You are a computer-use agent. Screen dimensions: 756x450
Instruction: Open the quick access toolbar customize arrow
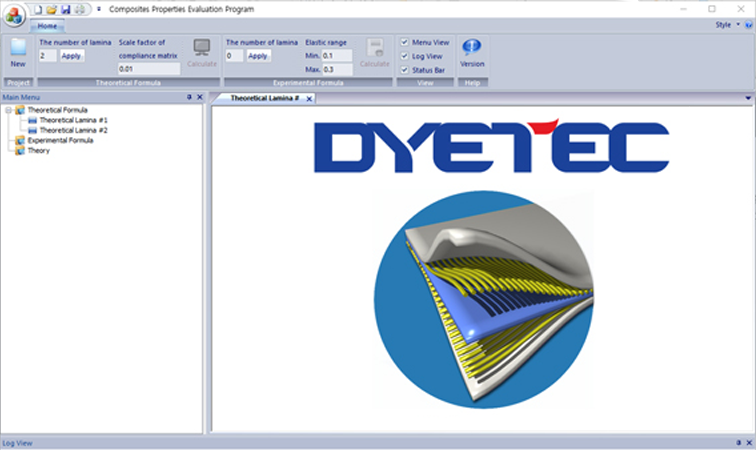tap(98, 9)
